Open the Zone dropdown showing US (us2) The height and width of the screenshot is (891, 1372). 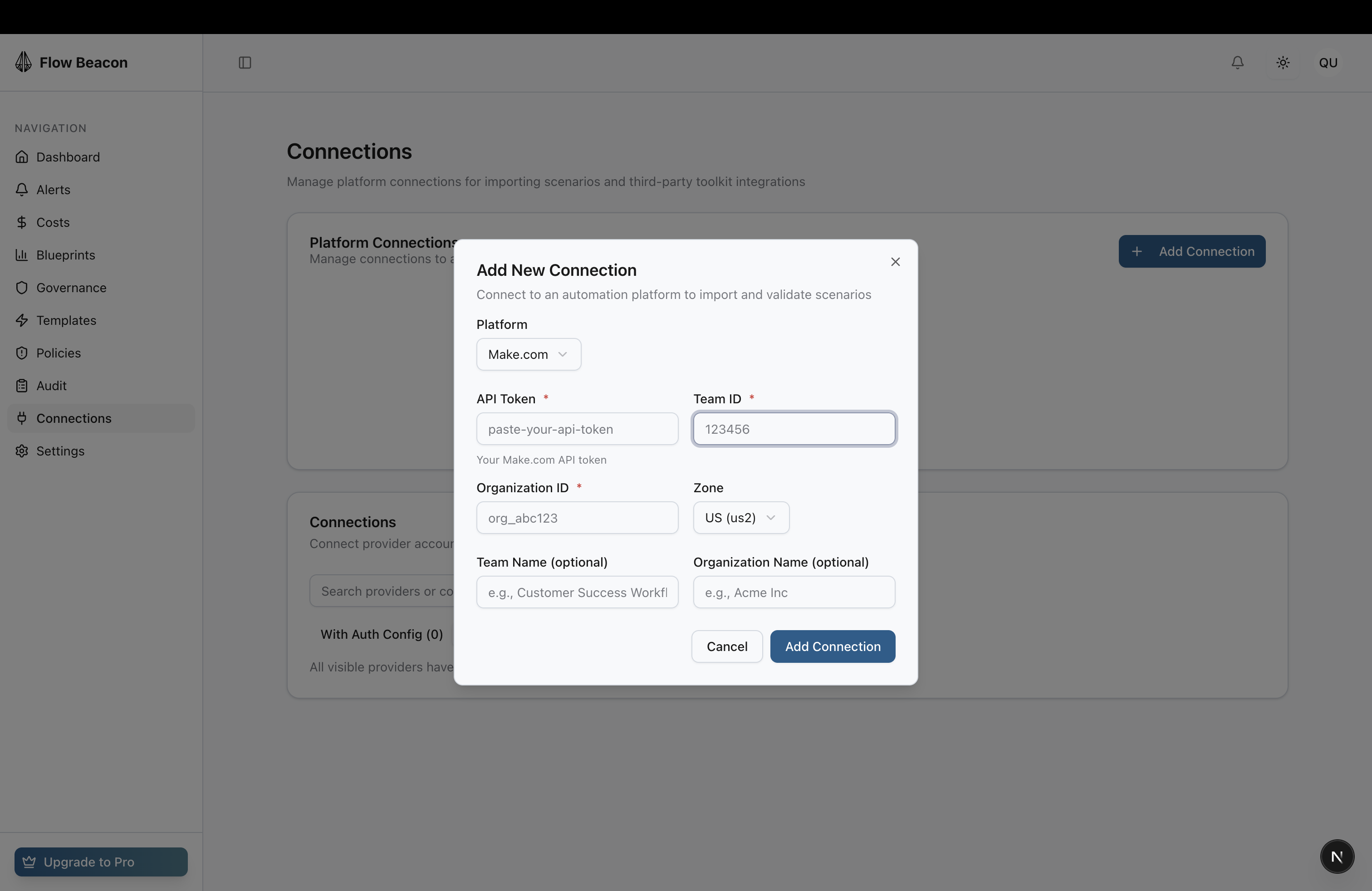[x=741, y=518]
